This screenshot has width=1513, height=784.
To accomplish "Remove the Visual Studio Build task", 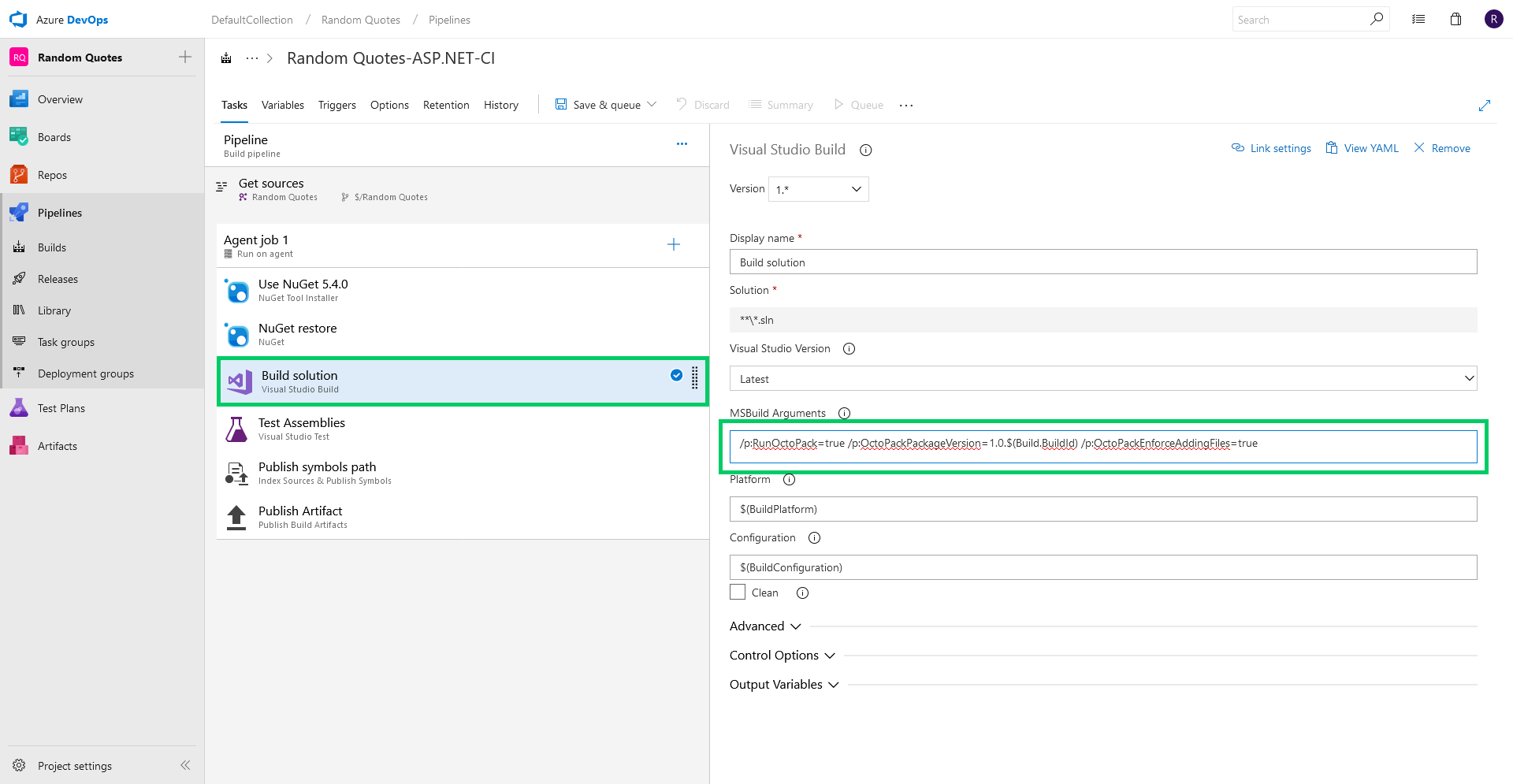I will [x=1442, y=148].
